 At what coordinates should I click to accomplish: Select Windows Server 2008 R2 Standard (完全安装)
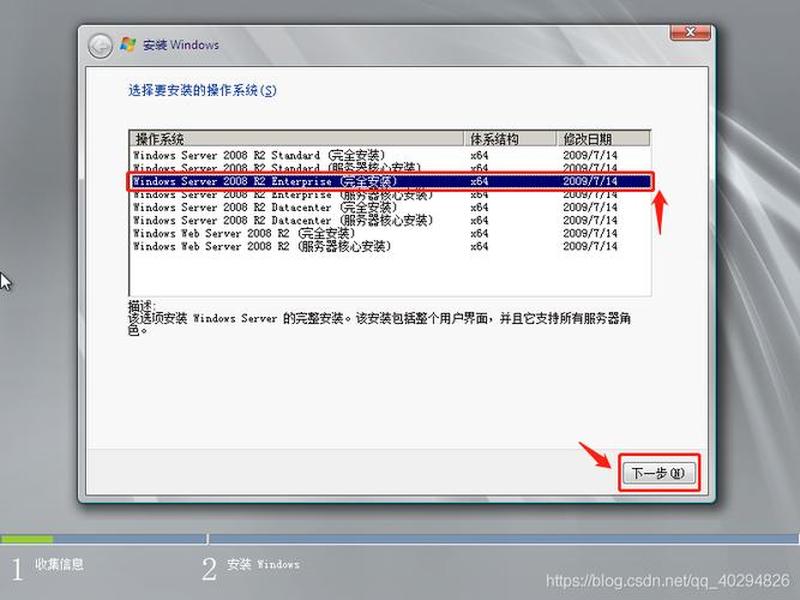click(x=390, y=155)
